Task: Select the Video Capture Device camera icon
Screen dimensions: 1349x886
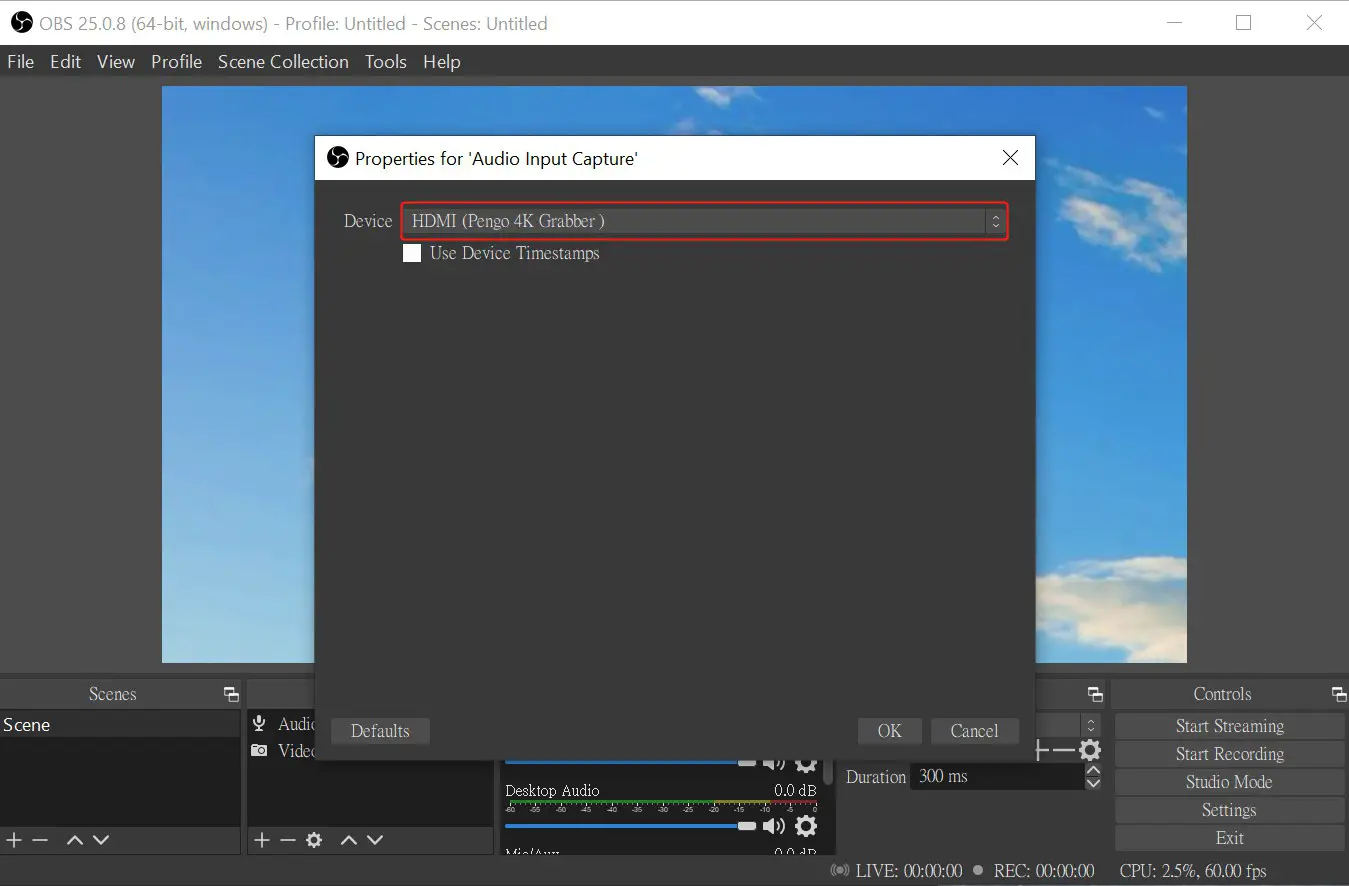Action: click(x=260, y=751)
